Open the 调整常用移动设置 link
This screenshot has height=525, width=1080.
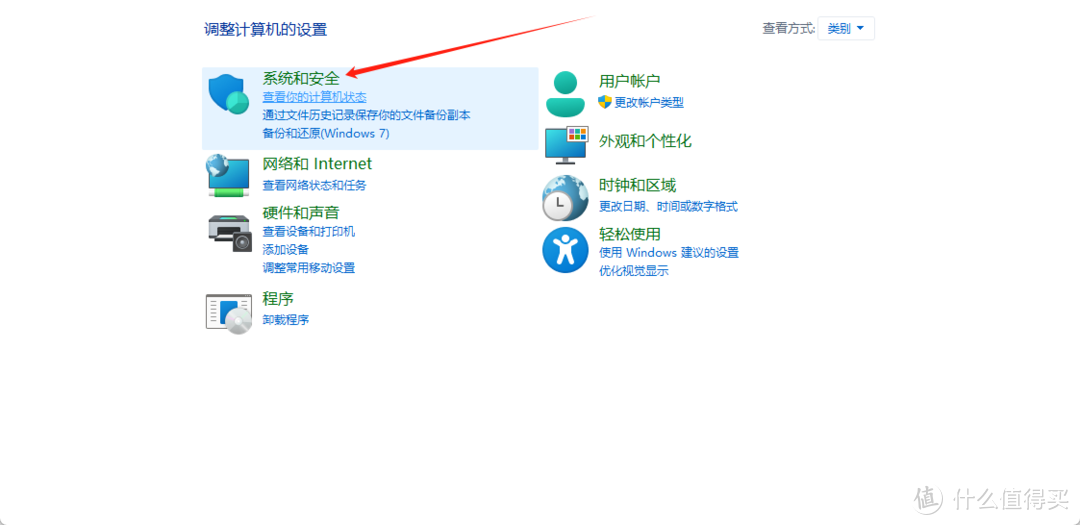[309, 267]
